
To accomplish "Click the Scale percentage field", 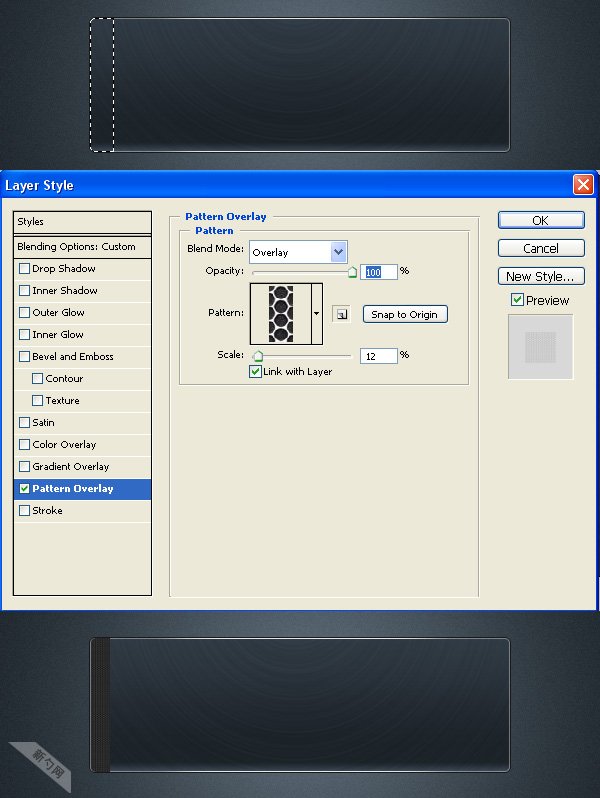I will (x=379, y=356).
